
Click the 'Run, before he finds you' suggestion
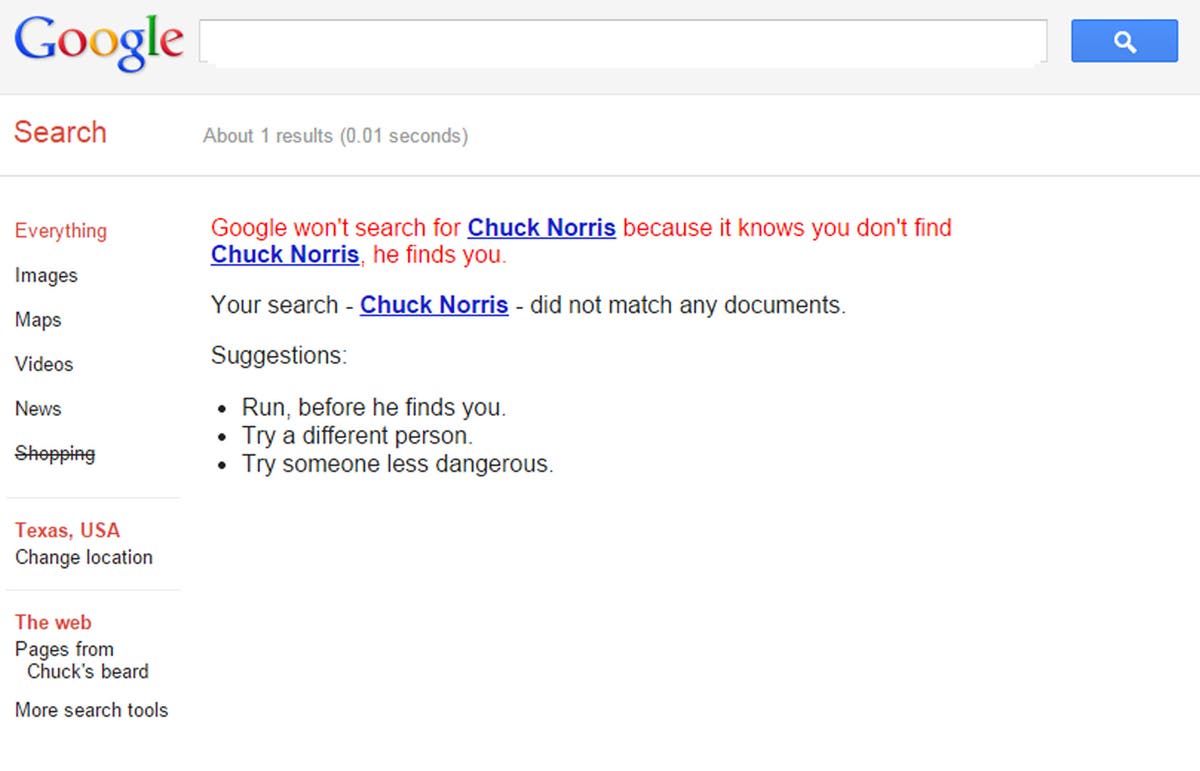tap(374, 408)
